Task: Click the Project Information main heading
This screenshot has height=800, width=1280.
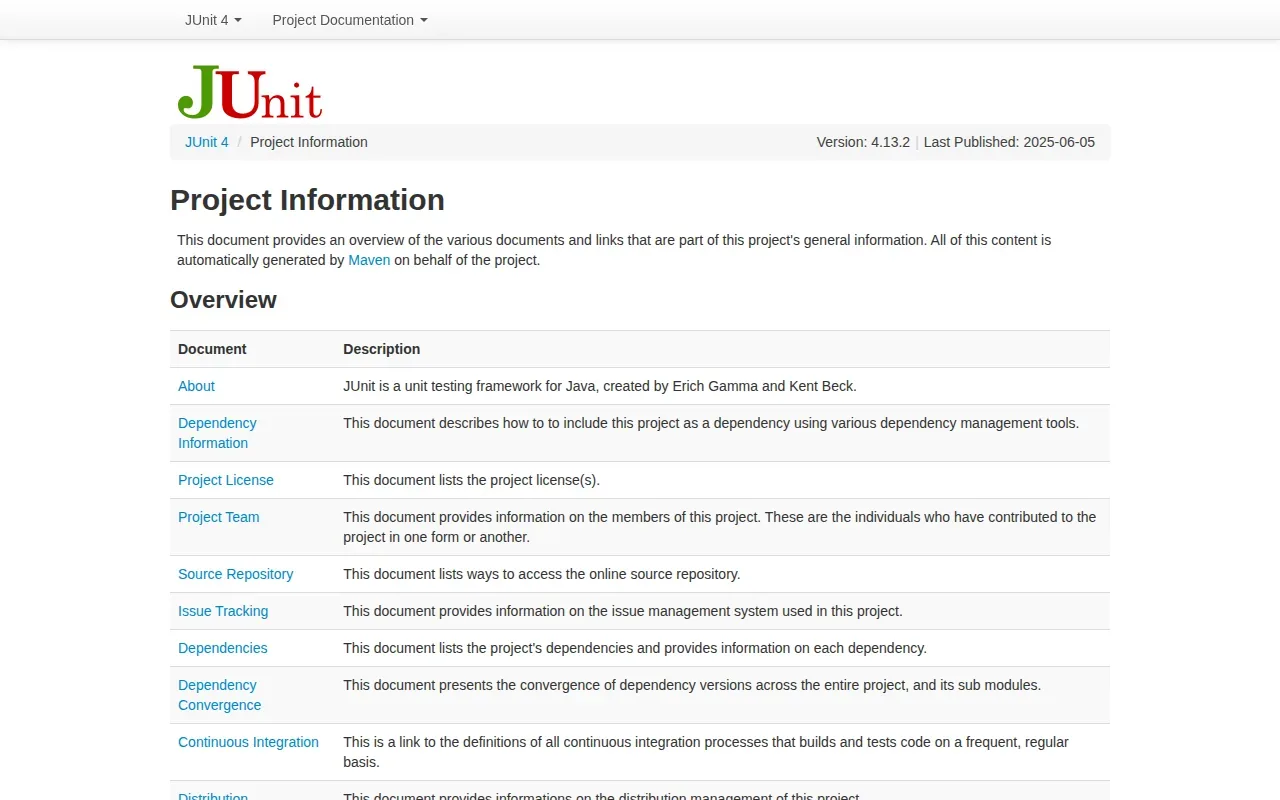Action: (307, 200)
